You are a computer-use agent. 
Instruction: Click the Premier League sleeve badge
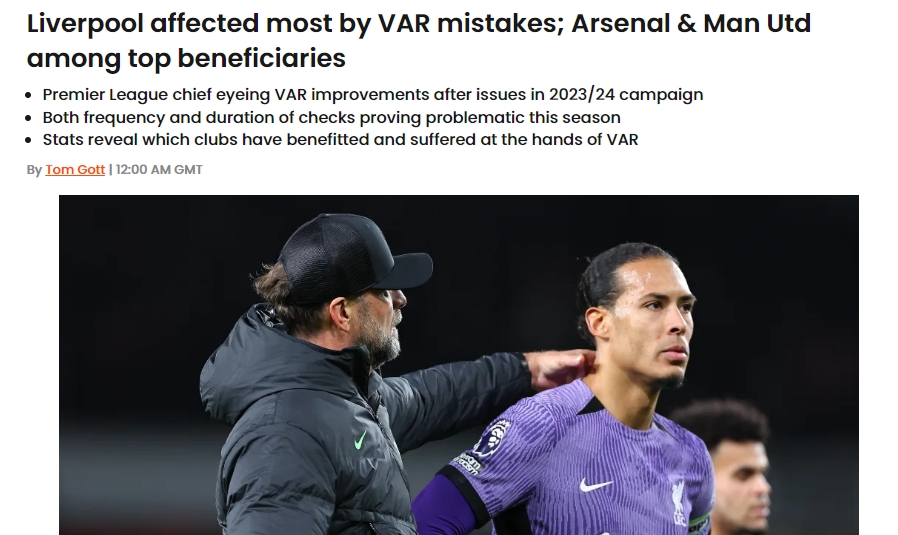coord(491,440)
